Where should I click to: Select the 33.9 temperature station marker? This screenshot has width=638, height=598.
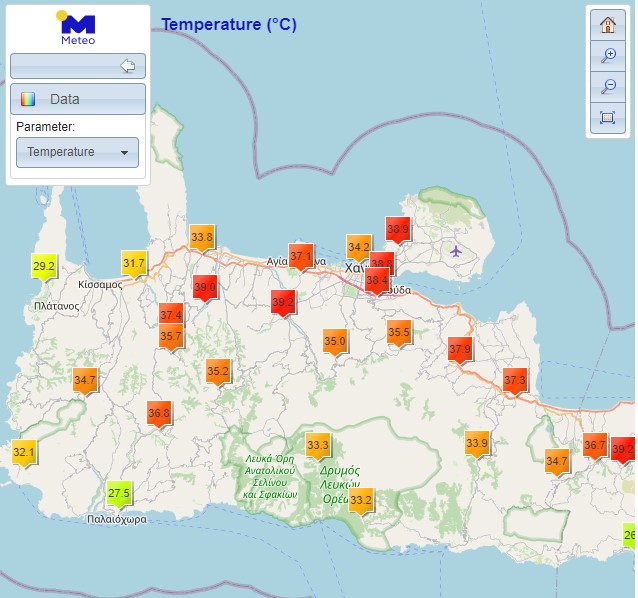477,444
